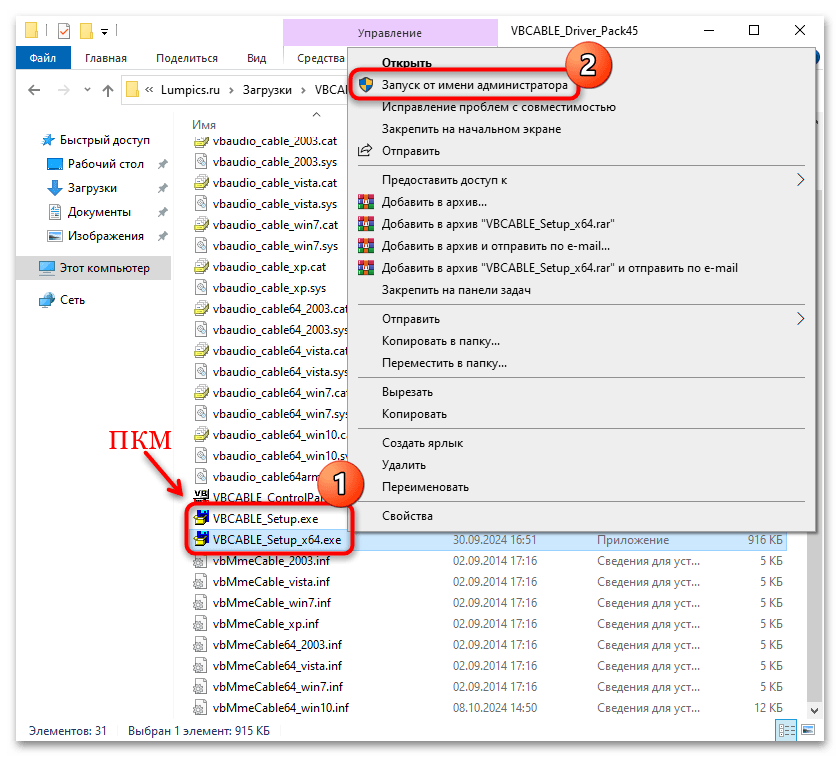Select Этот компьютер in navigation pane
The height and width of the screenshot is (757, 840).
(x=94, y=268)
